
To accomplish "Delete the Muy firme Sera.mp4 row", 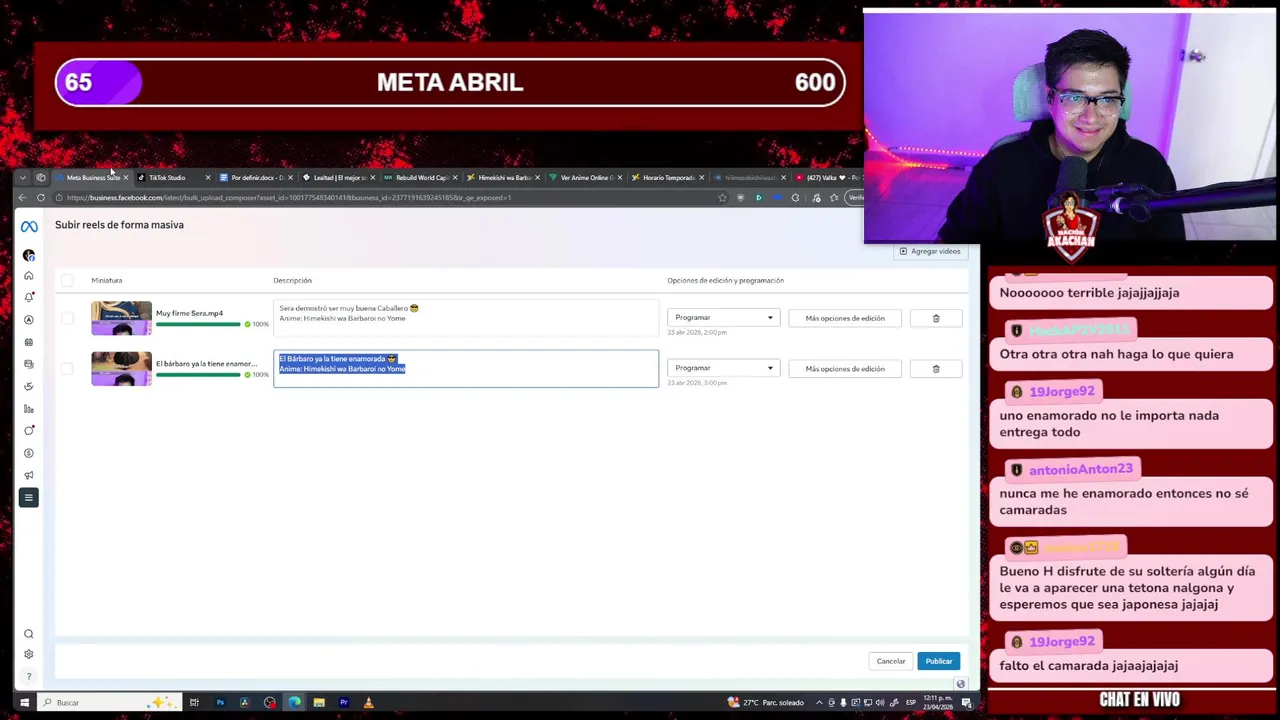I will [936, 318].
